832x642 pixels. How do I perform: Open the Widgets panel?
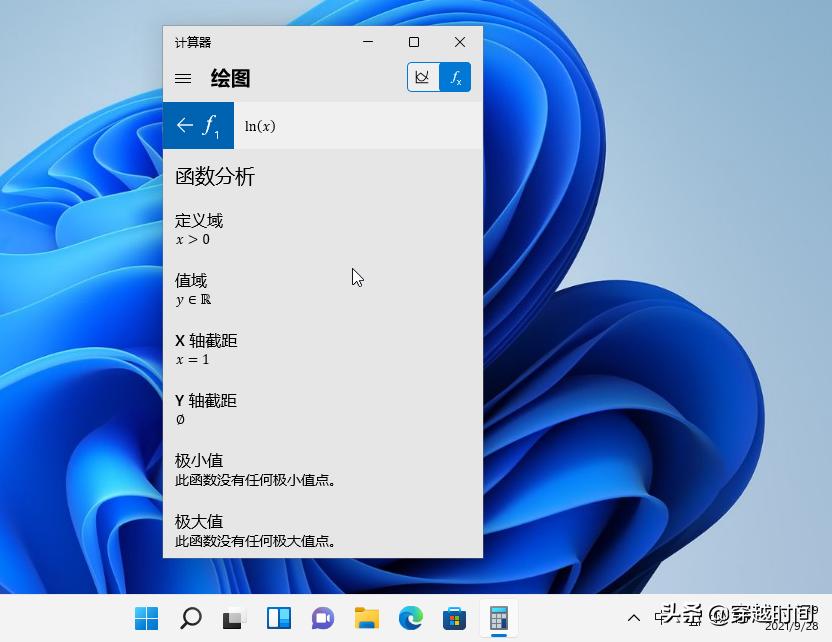pos(278,619)
